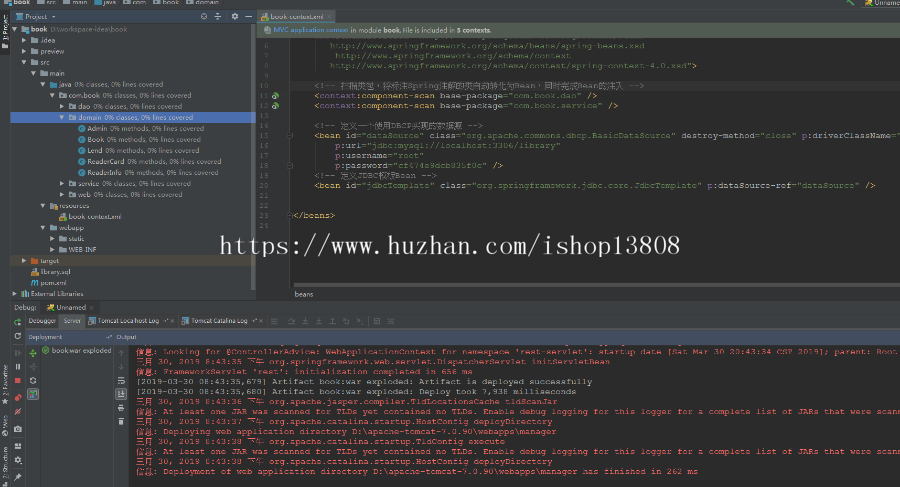
Task: Jump up in the Output console
Action: [121, 353]
